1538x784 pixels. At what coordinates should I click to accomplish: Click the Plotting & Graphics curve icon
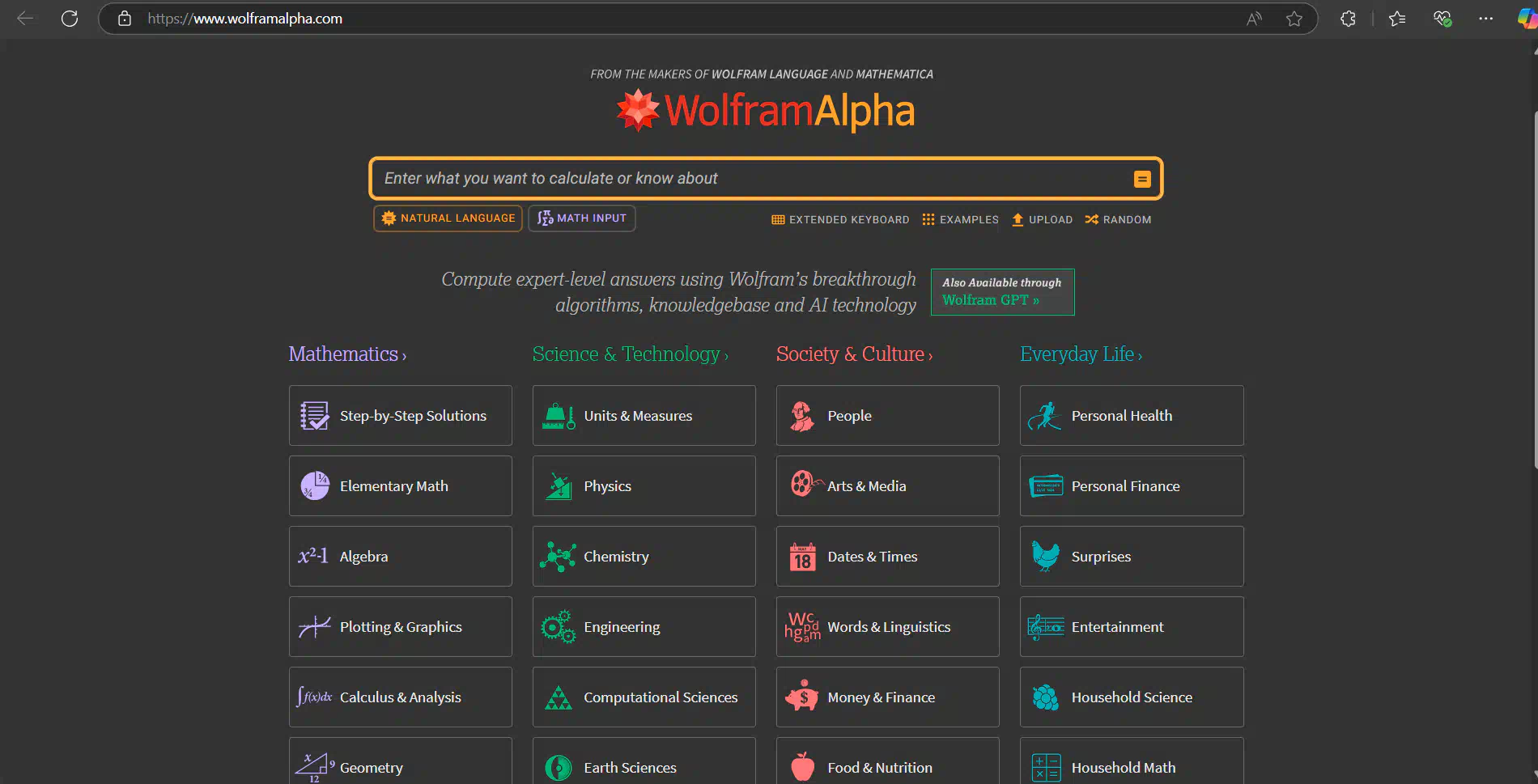pyautogui.click(x=314, y=627)
